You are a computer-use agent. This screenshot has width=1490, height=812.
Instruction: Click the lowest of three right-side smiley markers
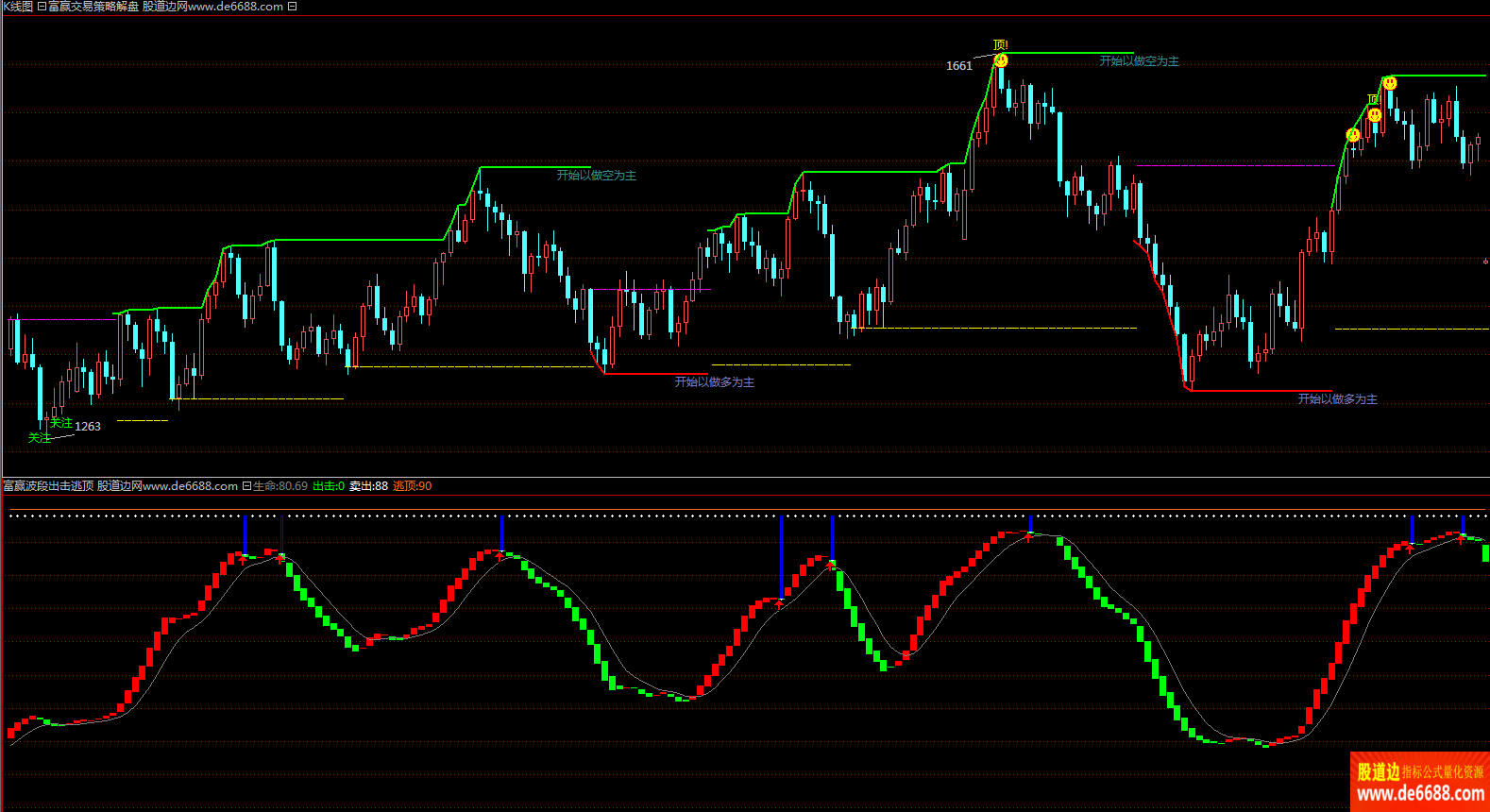tap(1353, 135)
